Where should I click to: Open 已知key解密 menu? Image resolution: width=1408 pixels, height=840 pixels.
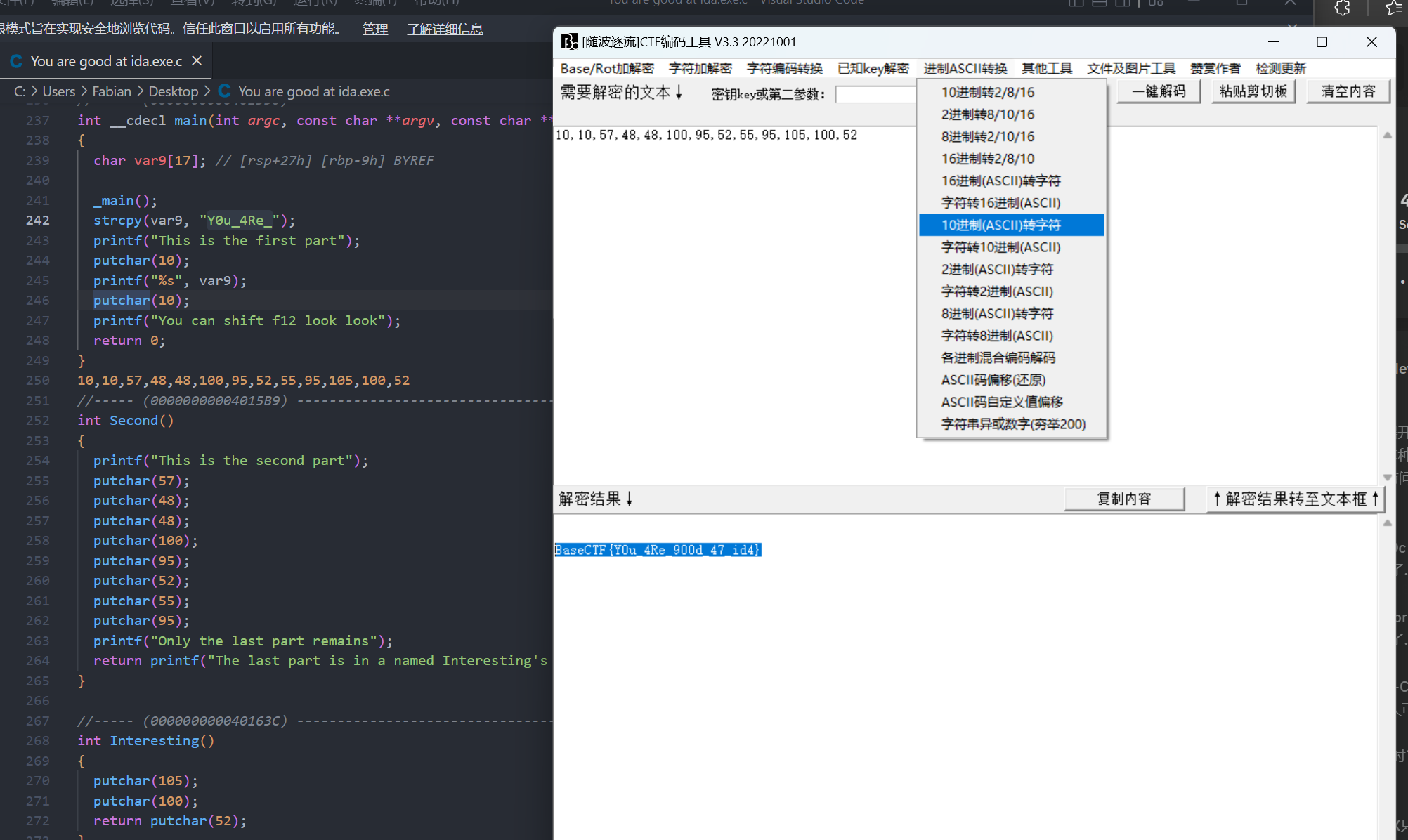point(873,68)
